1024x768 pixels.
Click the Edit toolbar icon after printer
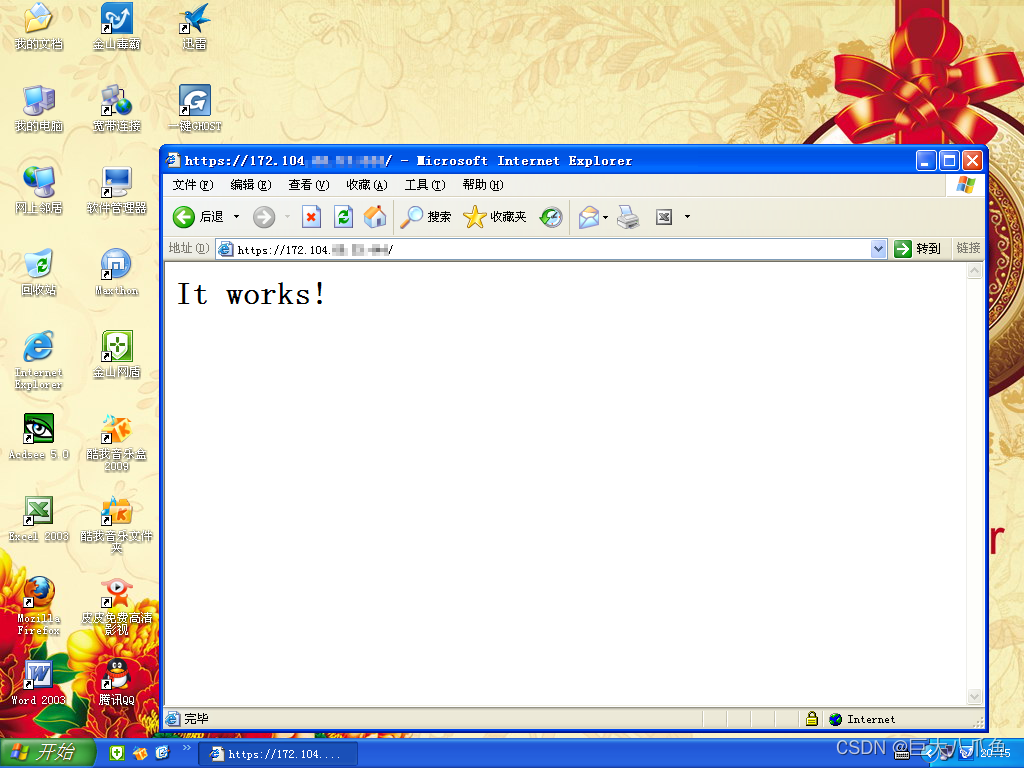664,217
